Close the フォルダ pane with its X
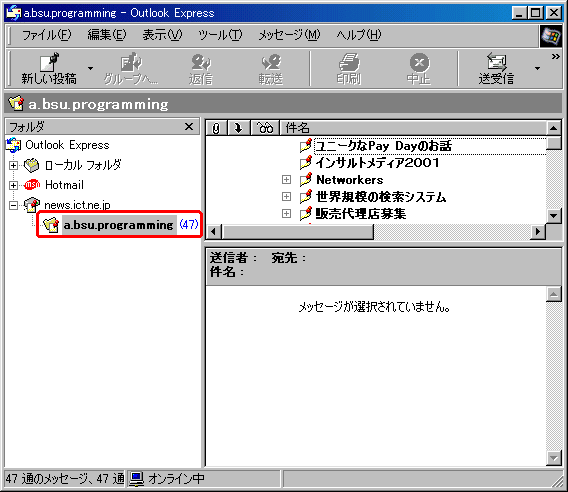The width and height of the screenshot is (568, 492). click(x=189, y=127)
